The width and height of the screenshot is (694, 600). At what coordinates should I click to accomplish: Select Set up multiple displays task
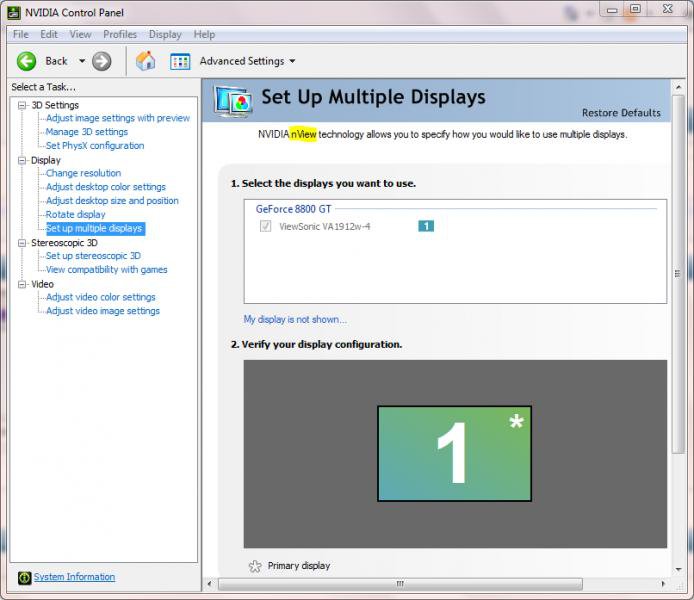[x=95, y=228]
